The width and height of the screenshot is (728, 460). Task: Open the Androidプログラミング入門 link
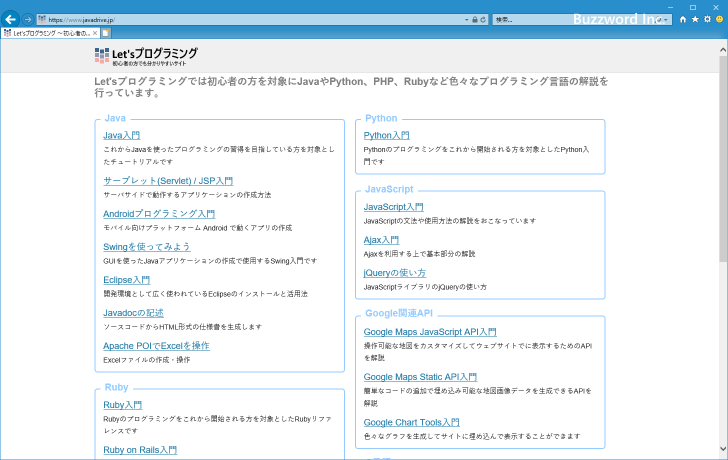[159, 214]
